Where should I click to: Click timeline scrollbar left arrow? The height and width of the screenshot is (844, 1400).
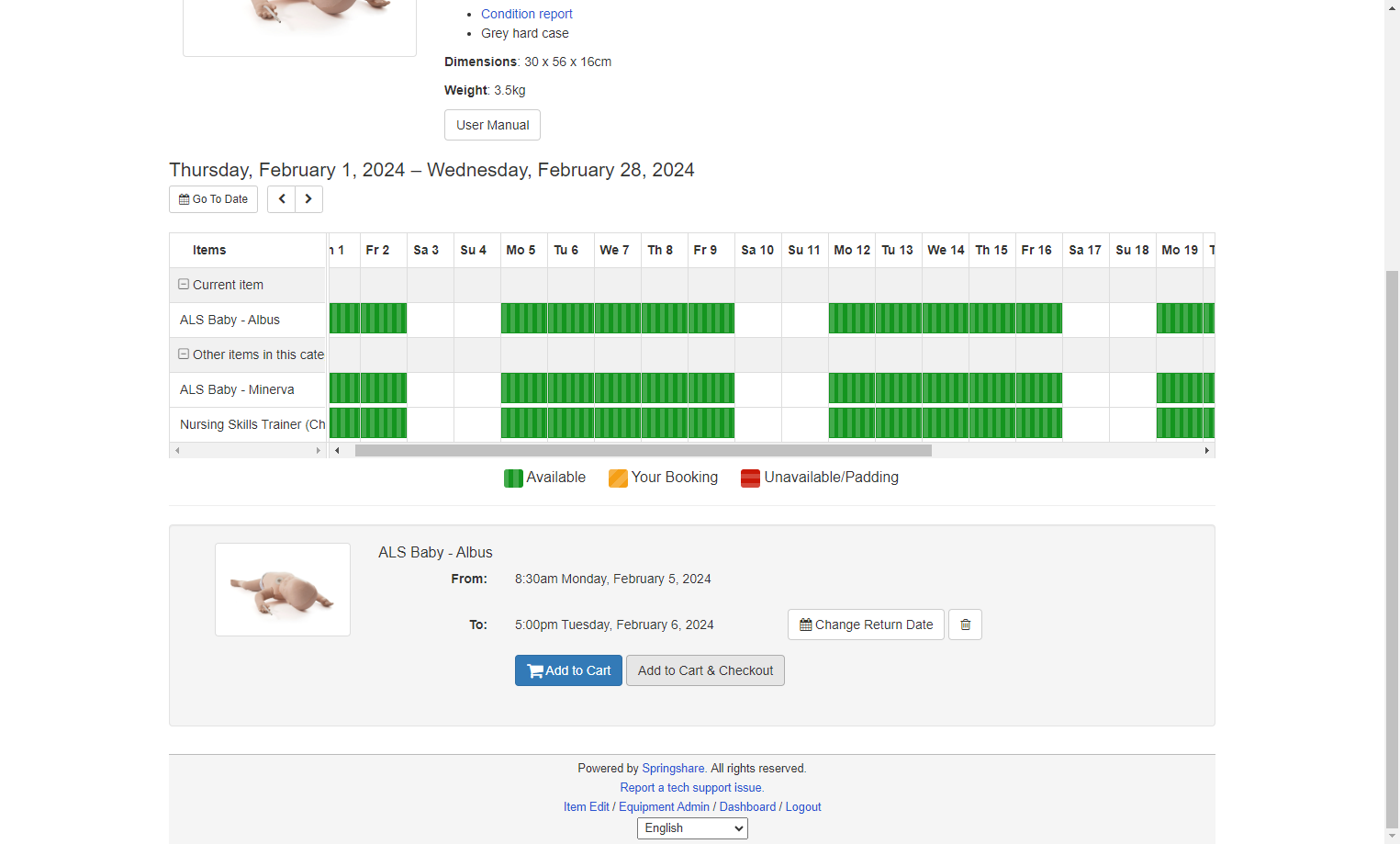point(337,451)
